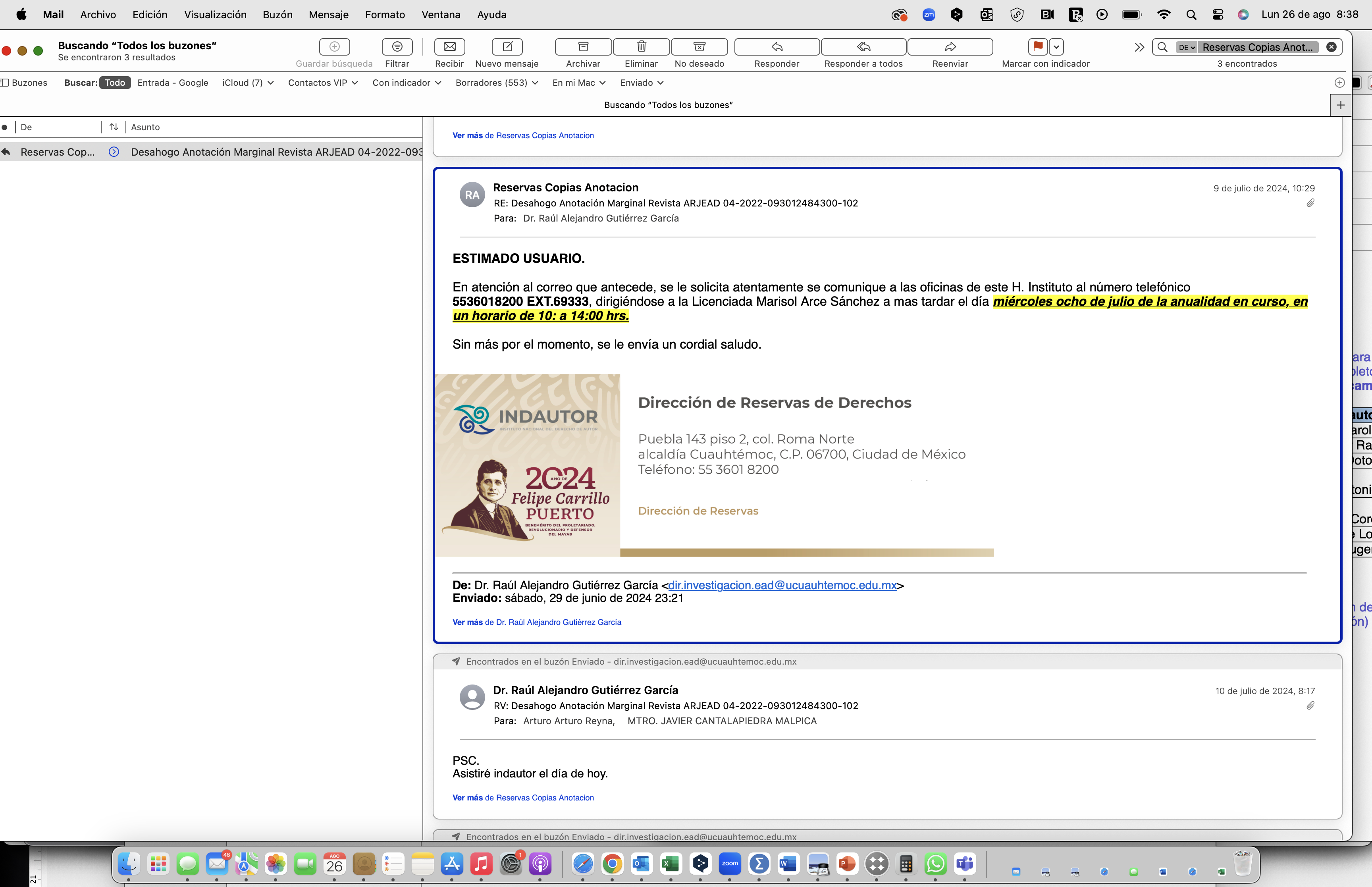Open the Mensaje menu

329,14
